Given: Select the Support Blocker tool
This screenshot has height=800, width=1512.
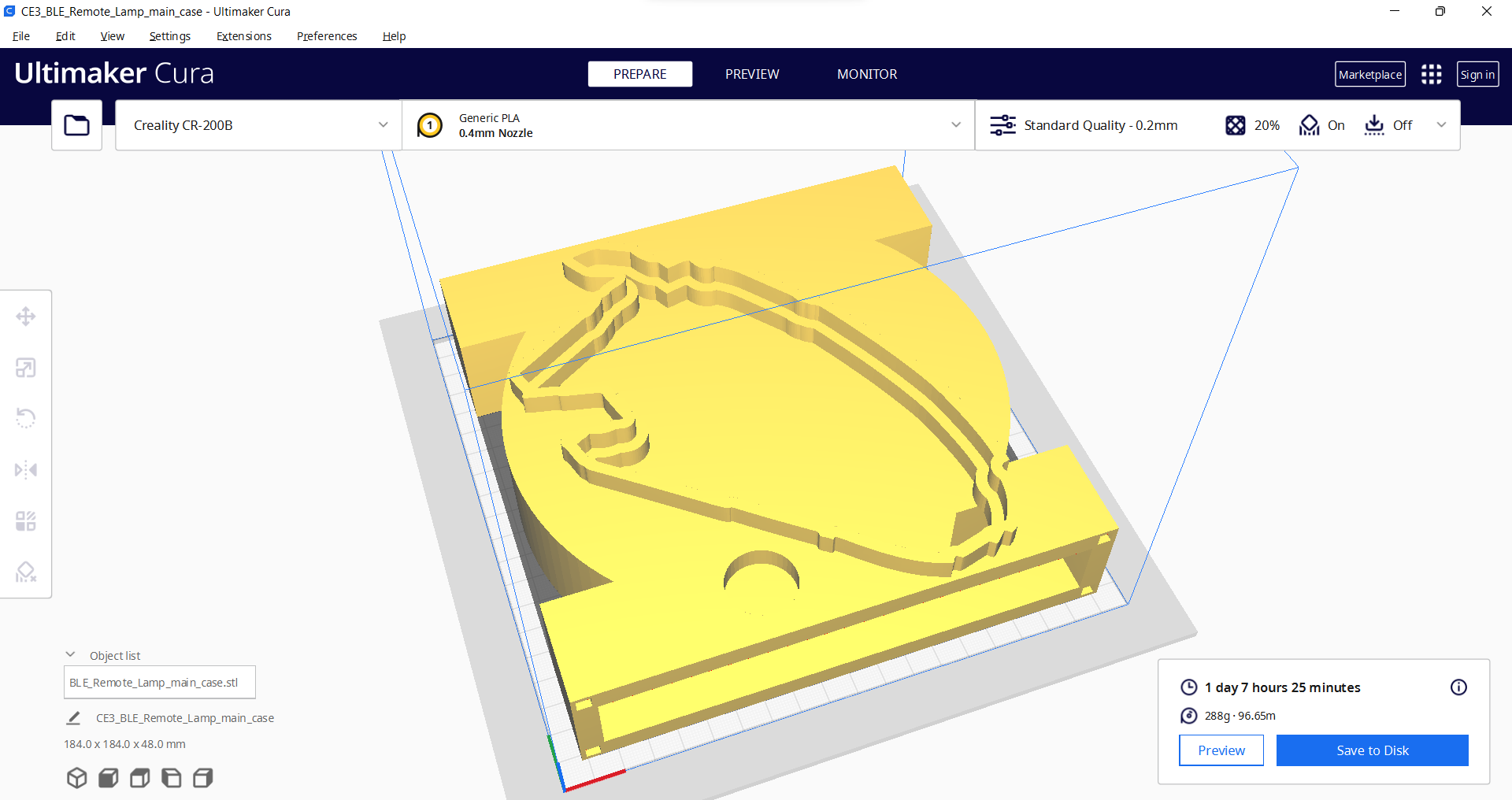Looking at the screenshot, I should [x=26, y=572].
